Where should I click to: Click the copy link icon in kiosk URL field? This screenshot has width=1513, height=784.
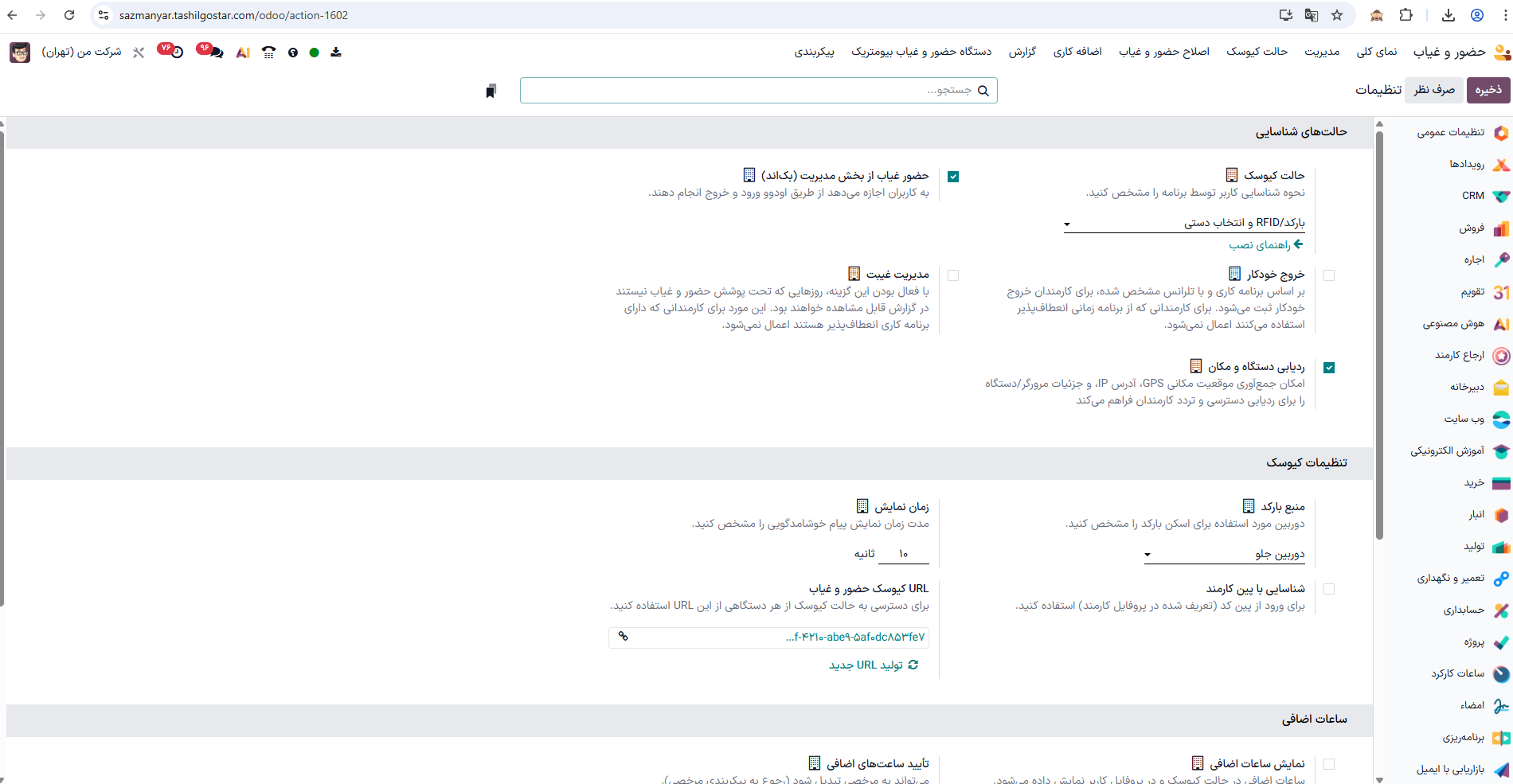(x=624, y=637)
